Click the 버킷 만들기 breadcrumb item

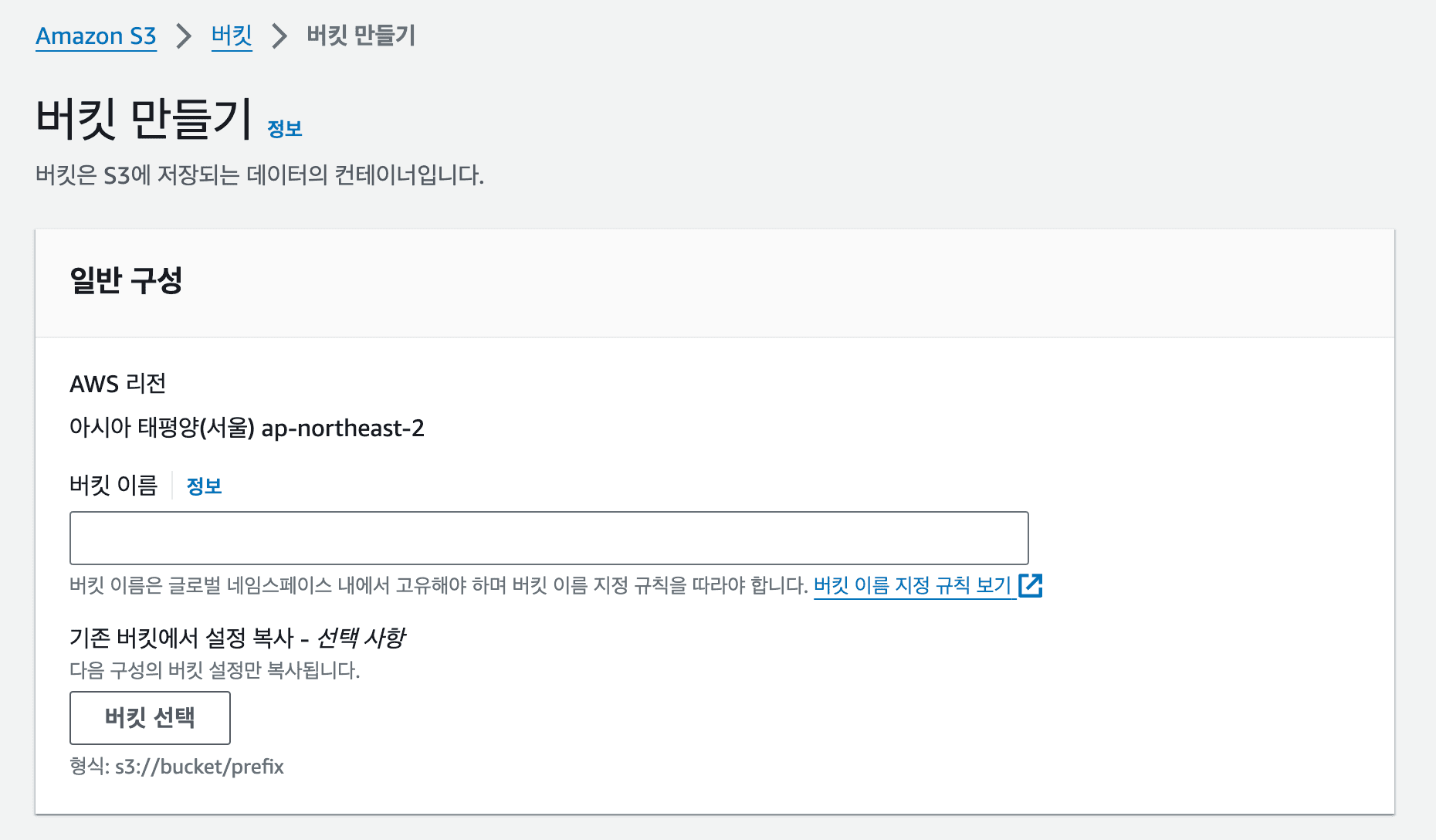[361, 36]
